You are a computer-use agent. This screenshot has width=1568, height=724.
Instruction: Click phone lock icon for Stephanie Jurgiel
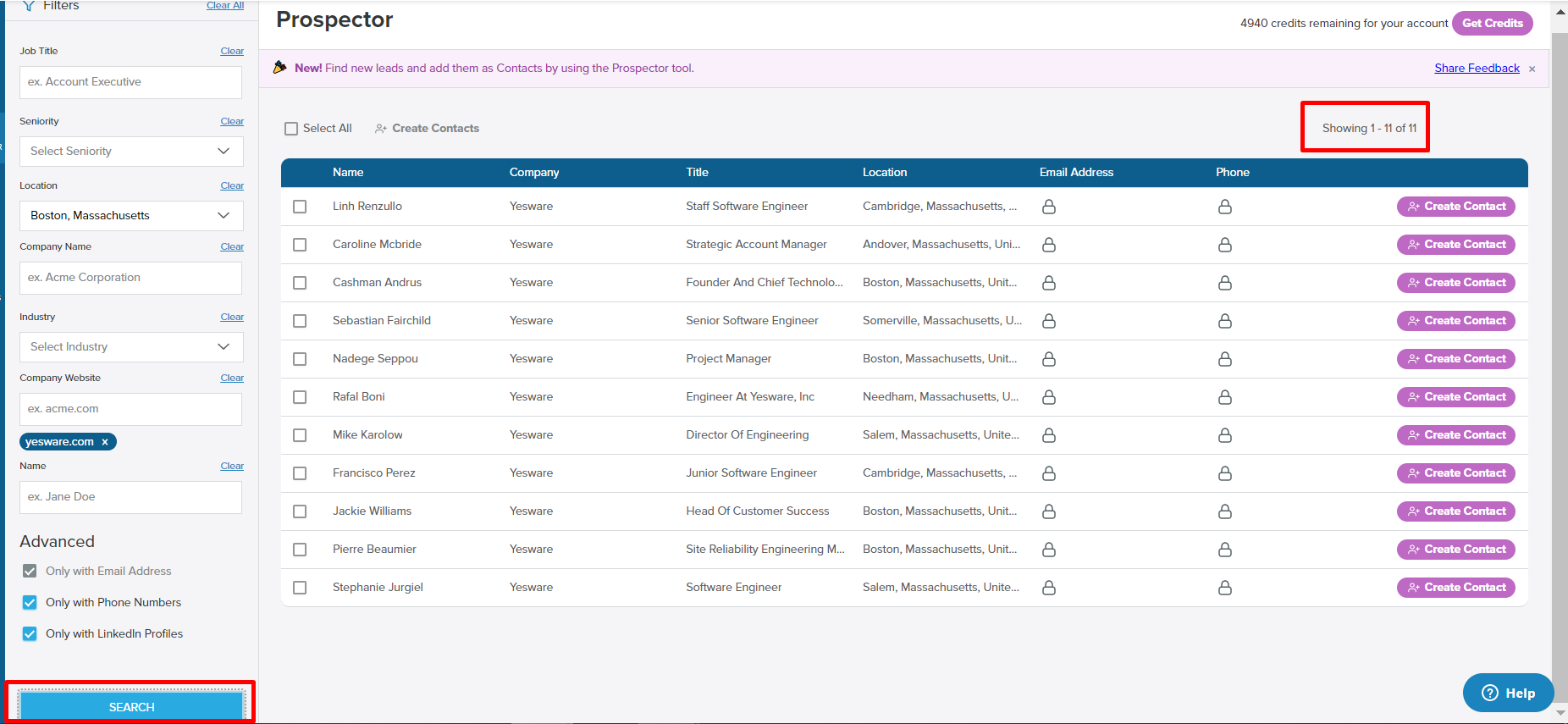pyautogui.click(x=1224, y=588)
